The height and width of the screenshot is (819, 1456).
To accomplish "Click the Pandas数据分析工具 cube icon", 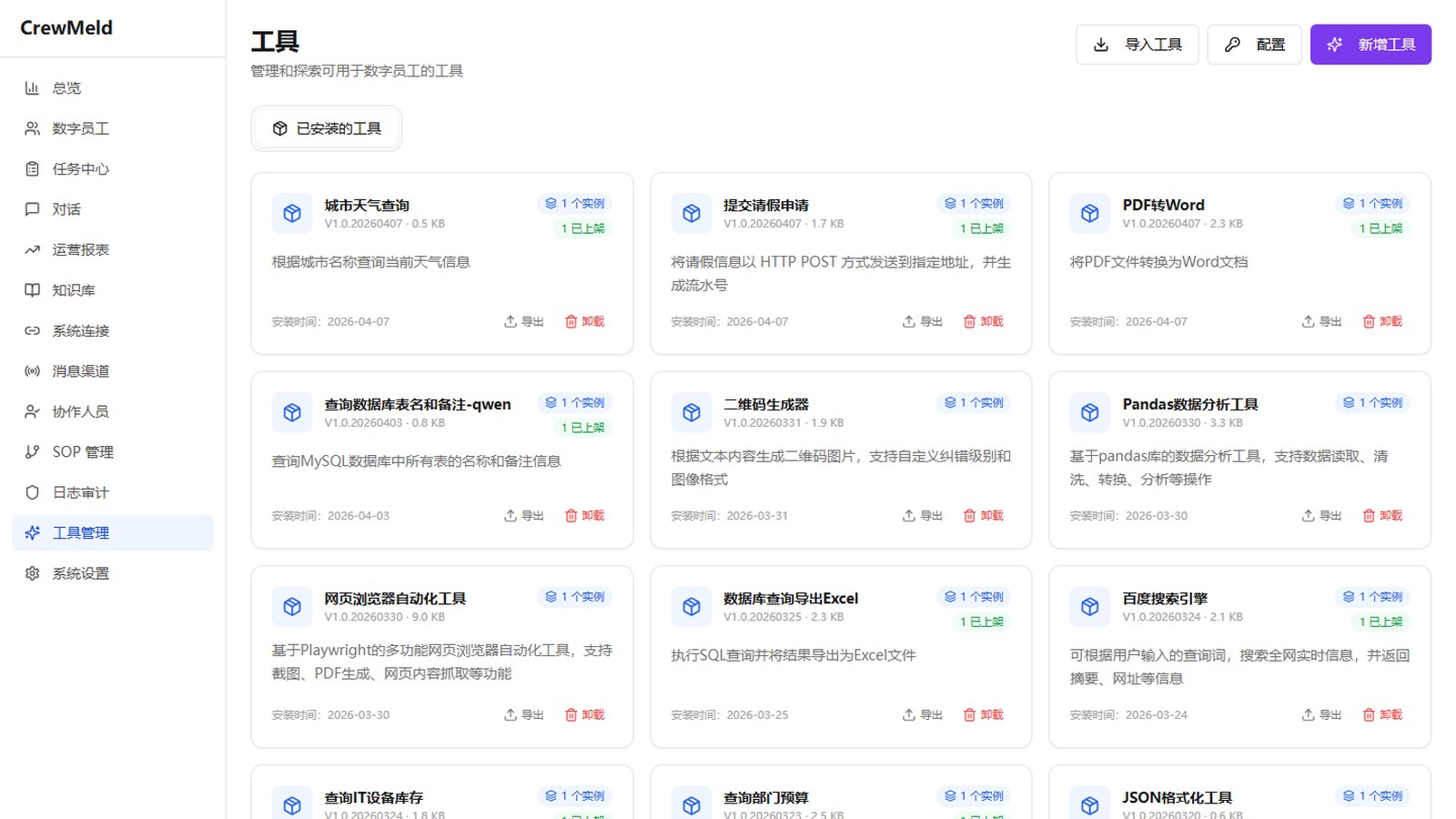I will 1090,413.
